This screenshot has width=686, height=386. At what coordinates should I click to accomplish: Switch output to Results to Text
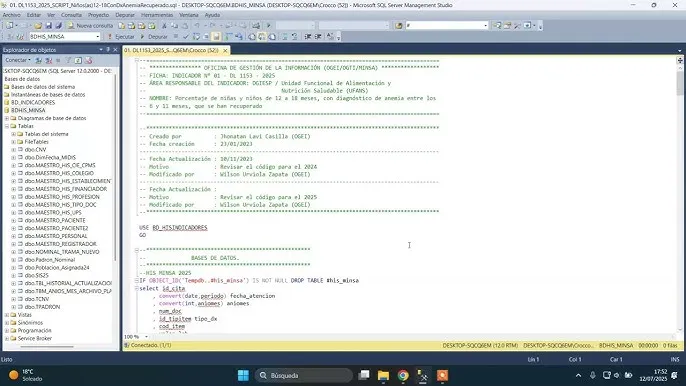(x=252, y=37)
